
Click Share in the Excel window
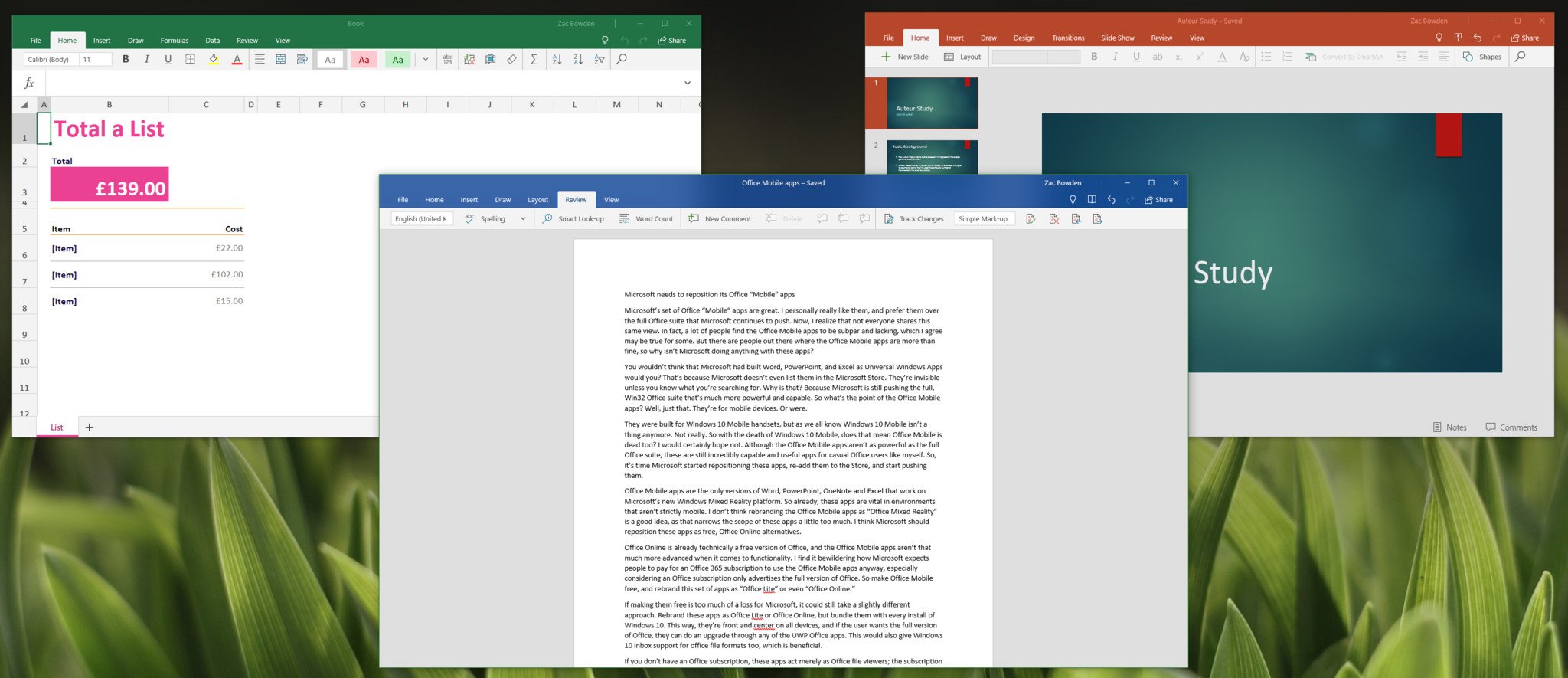point(672,41)
